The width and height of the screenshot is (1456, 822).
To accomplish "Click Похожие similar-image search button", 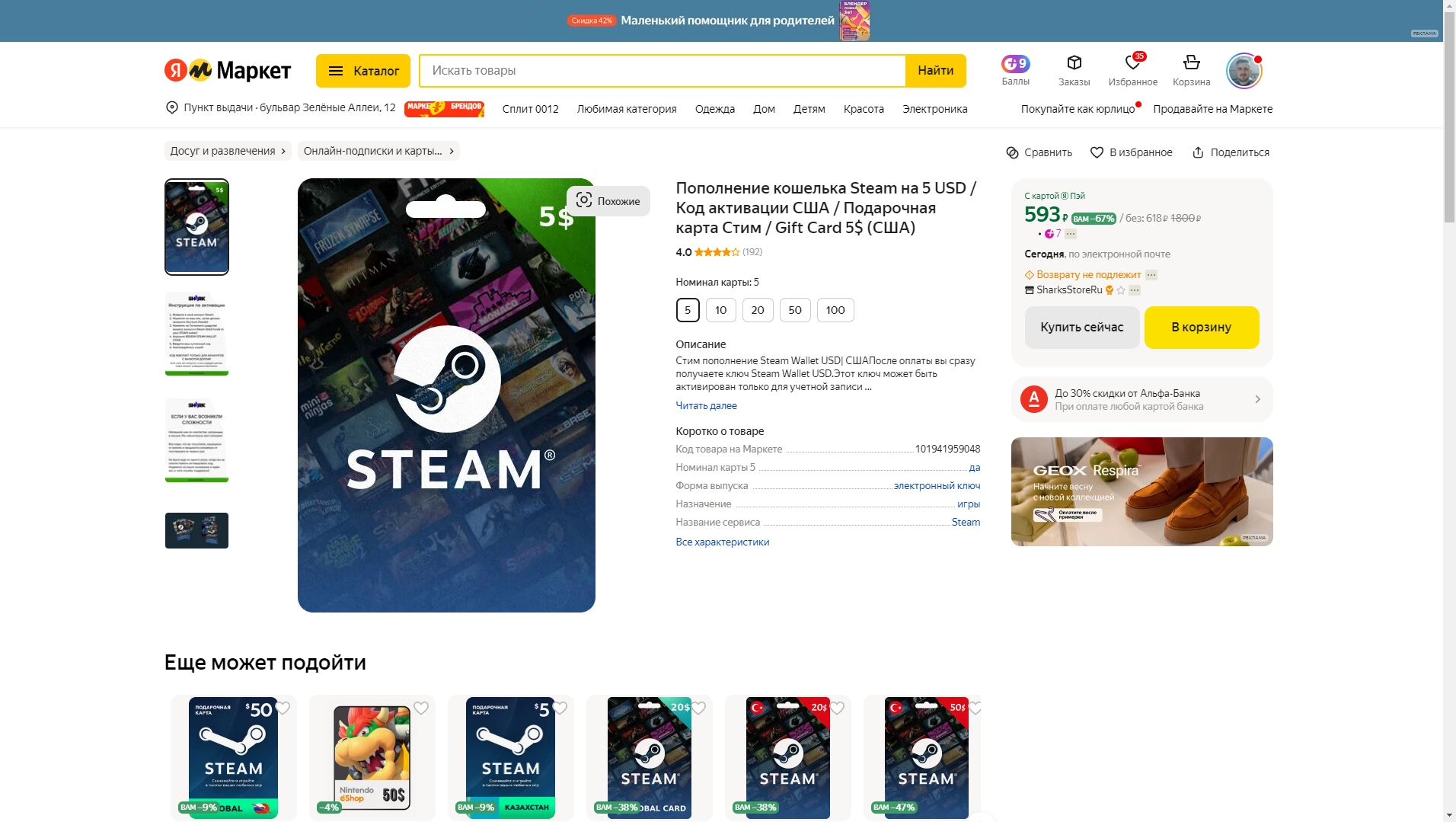I will (x=608, y=201).
